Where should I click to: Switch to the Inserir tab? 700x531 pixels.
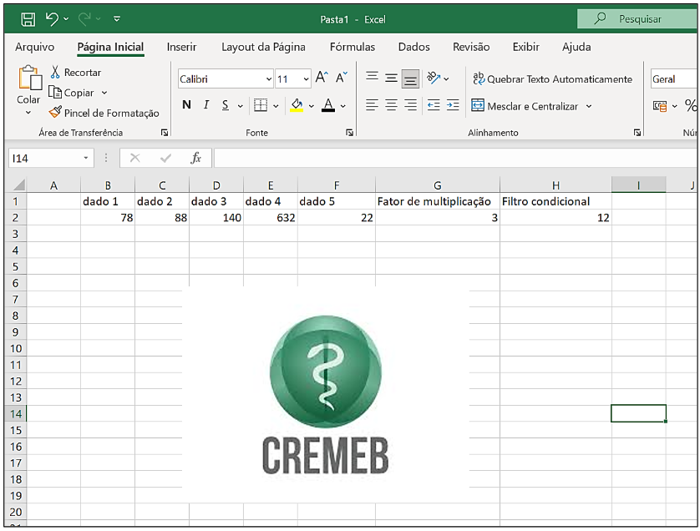pyautogui.click(x=181, y=47)
